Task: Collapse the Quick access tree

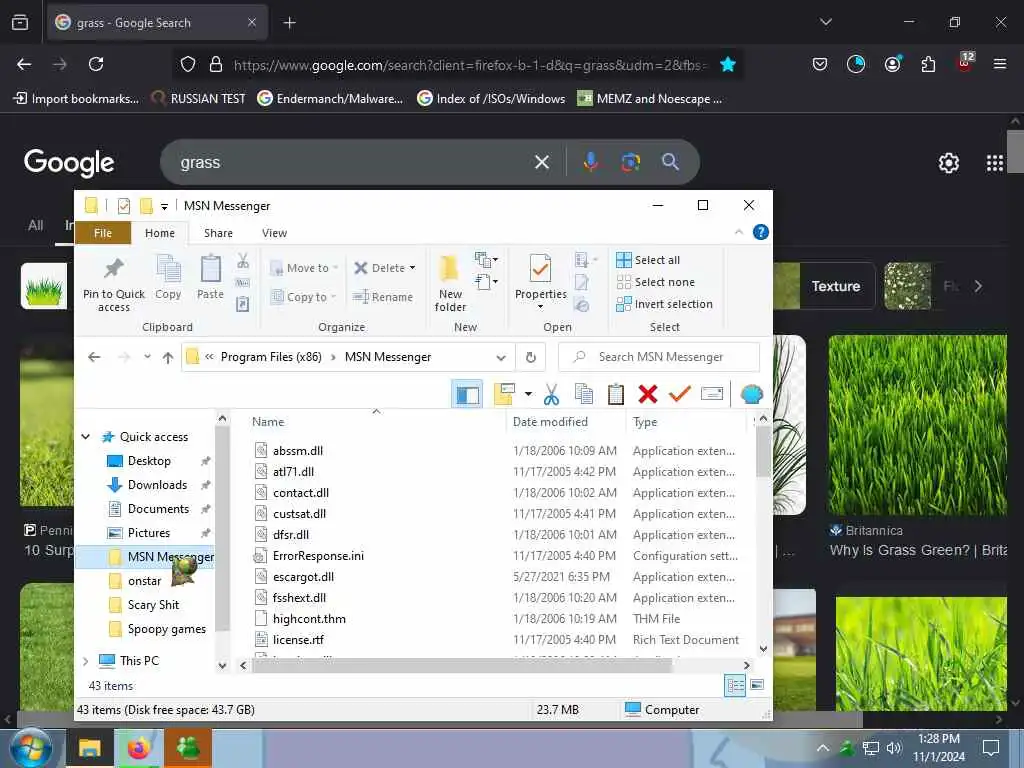Action: coord(86,436)
